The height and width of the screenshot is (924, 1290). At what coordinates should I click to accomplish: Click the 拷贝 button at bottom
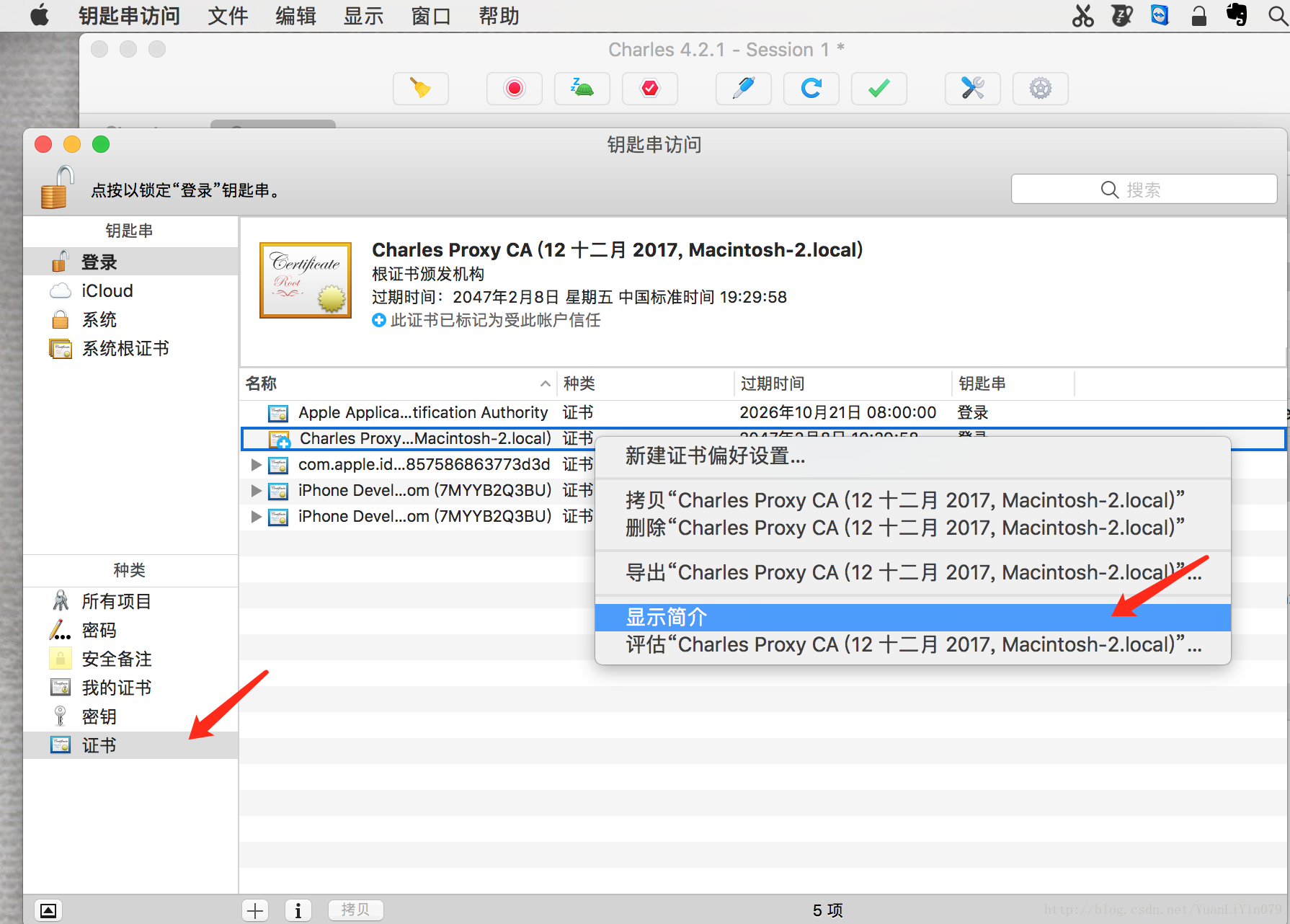[355, 910]
